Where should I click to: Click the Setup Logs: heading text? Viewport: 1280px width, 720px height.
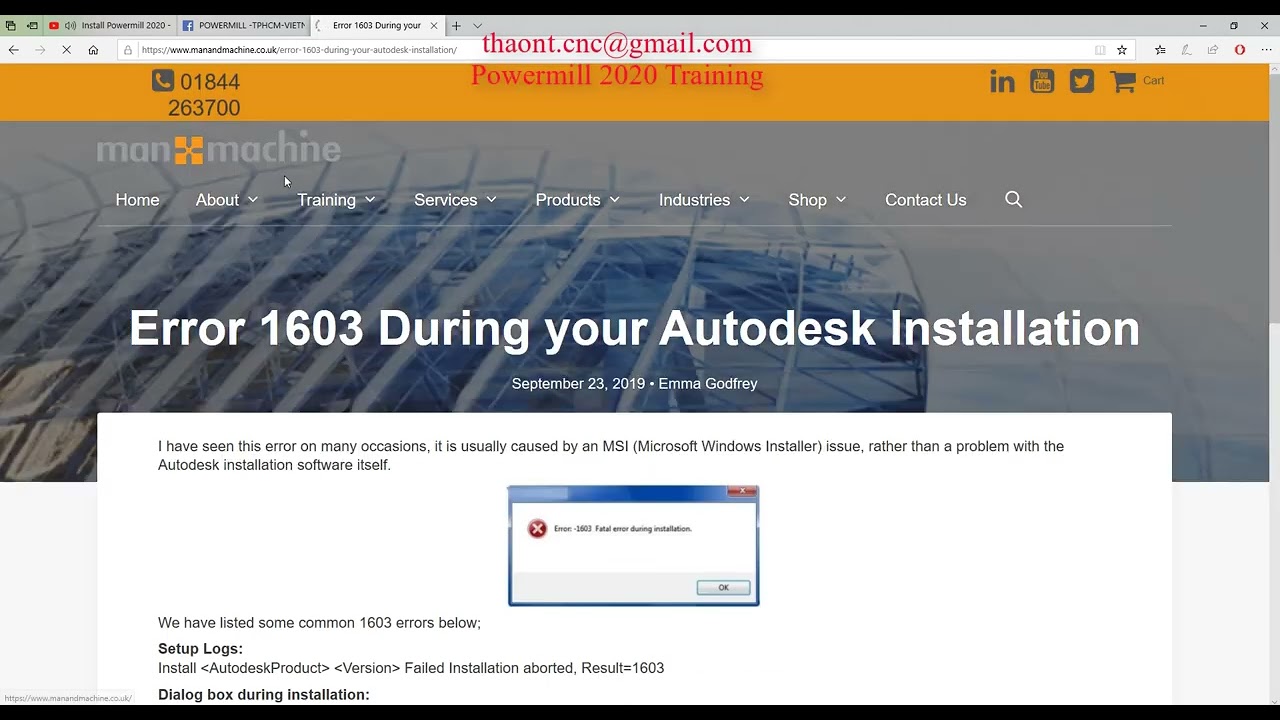pyautogui.click(x=200, y=649)
